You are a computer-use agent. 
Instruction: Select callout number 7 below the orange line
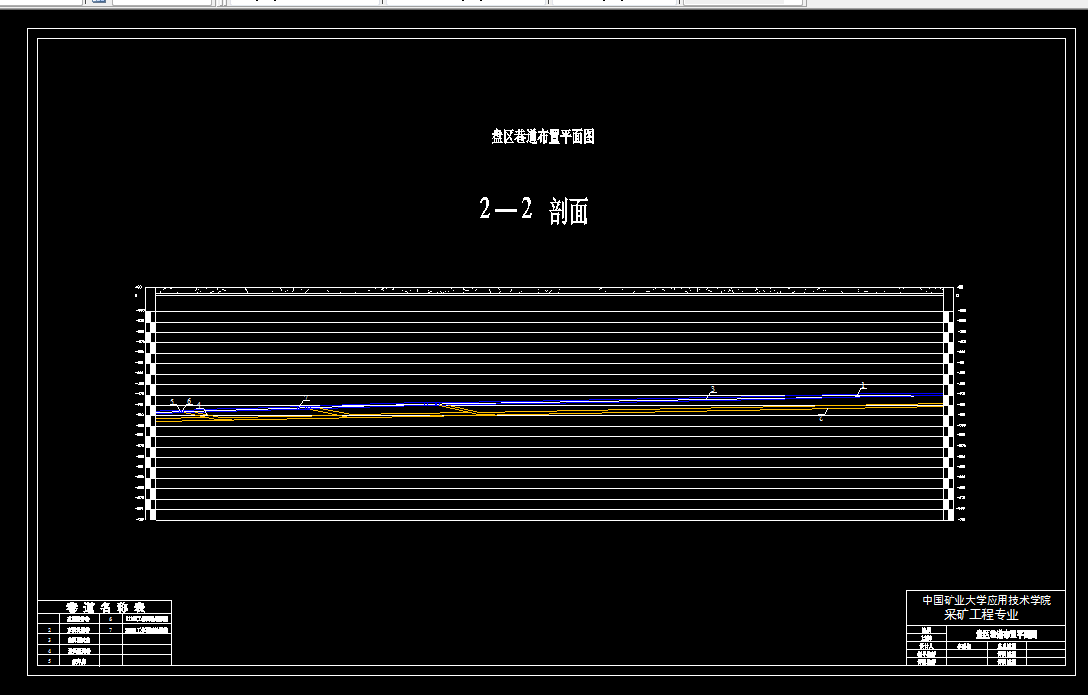point(821,418)
